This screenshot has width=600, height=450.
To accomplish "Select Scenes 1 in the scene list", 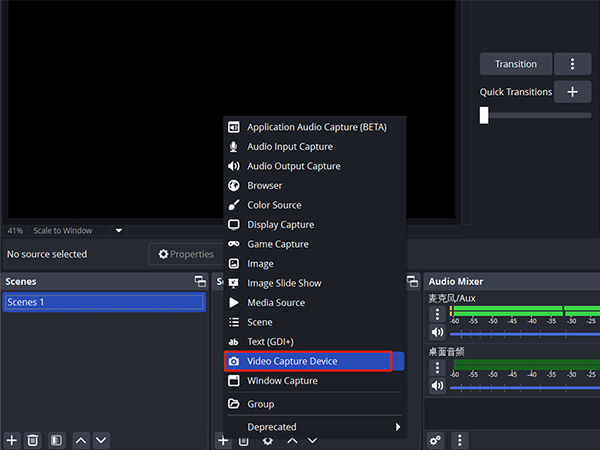I will (x=104, y=302).
